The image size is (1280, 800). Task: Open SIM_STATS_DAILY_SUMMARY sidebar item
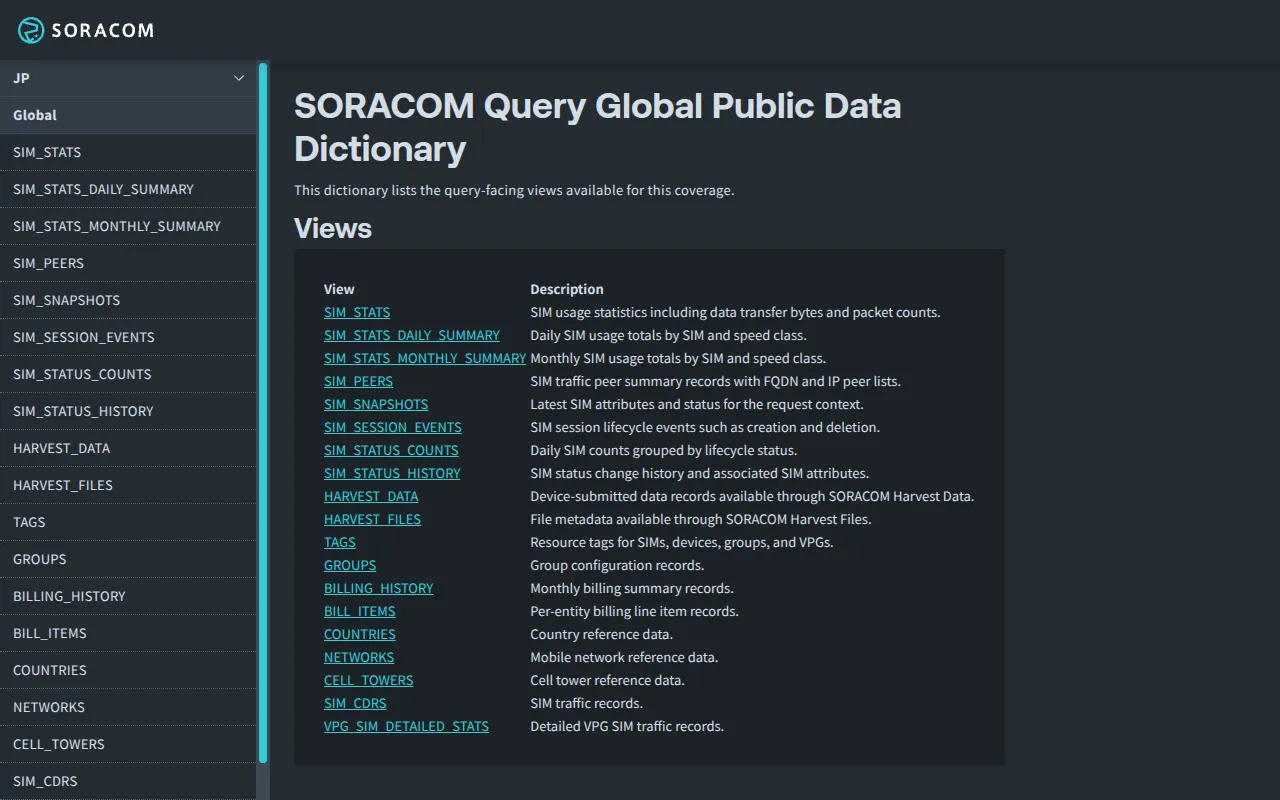[128, 189]
